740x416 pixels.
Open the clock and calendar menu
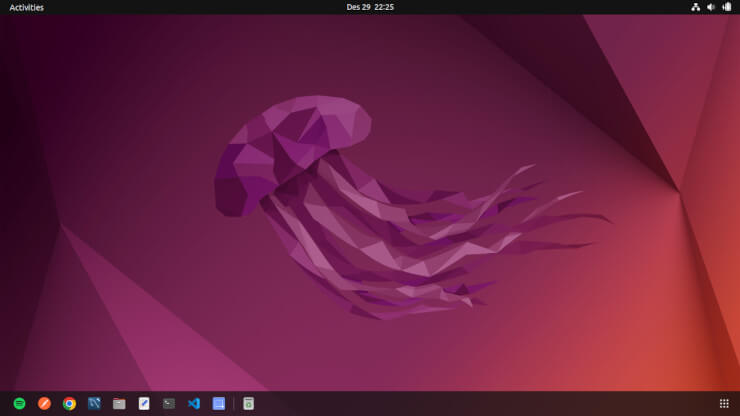(370, 7)
